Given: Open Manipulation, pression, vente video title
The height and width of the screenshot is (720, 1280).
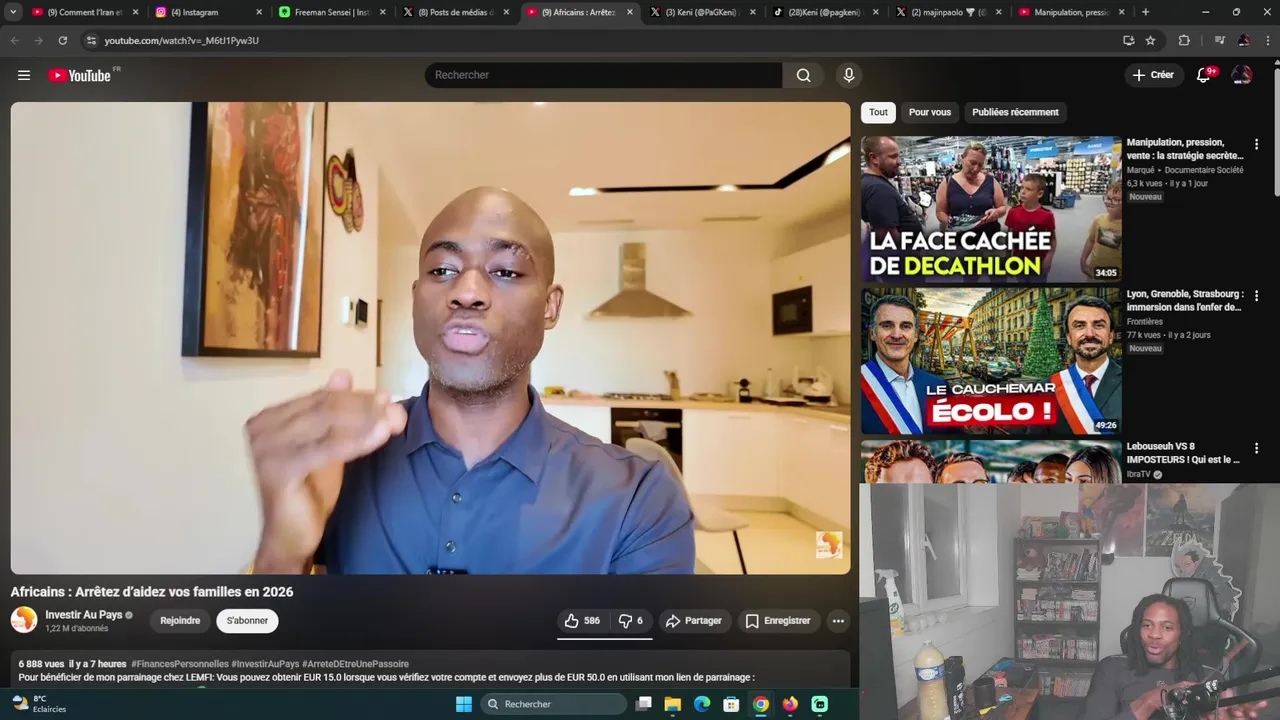Looking at the screenshot, I should pos(1185,149).
